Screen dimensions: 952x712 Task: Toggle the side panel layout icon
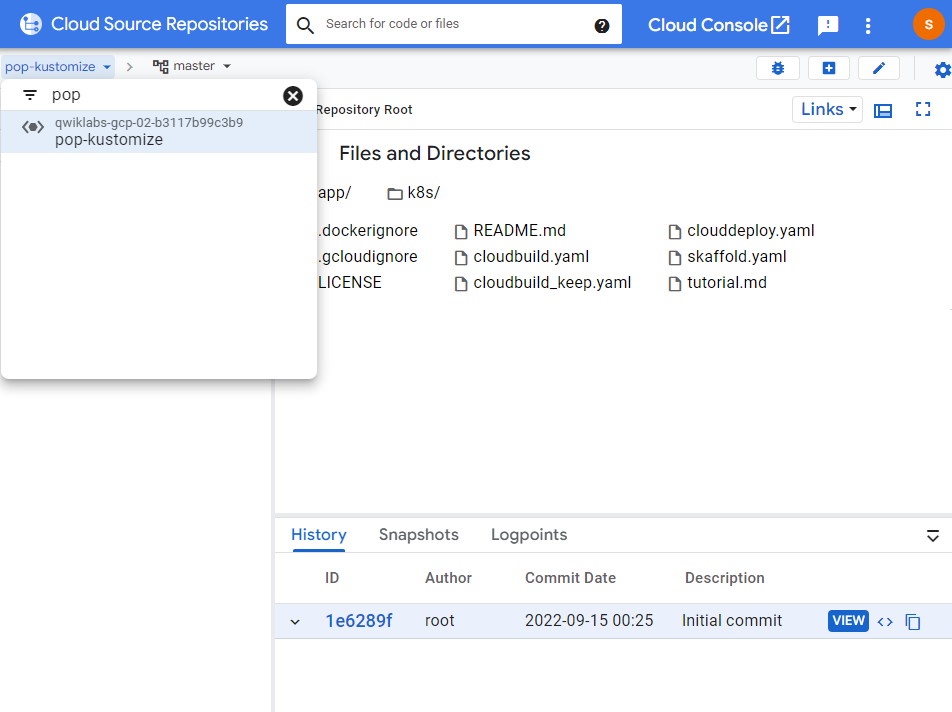[883, 110]
